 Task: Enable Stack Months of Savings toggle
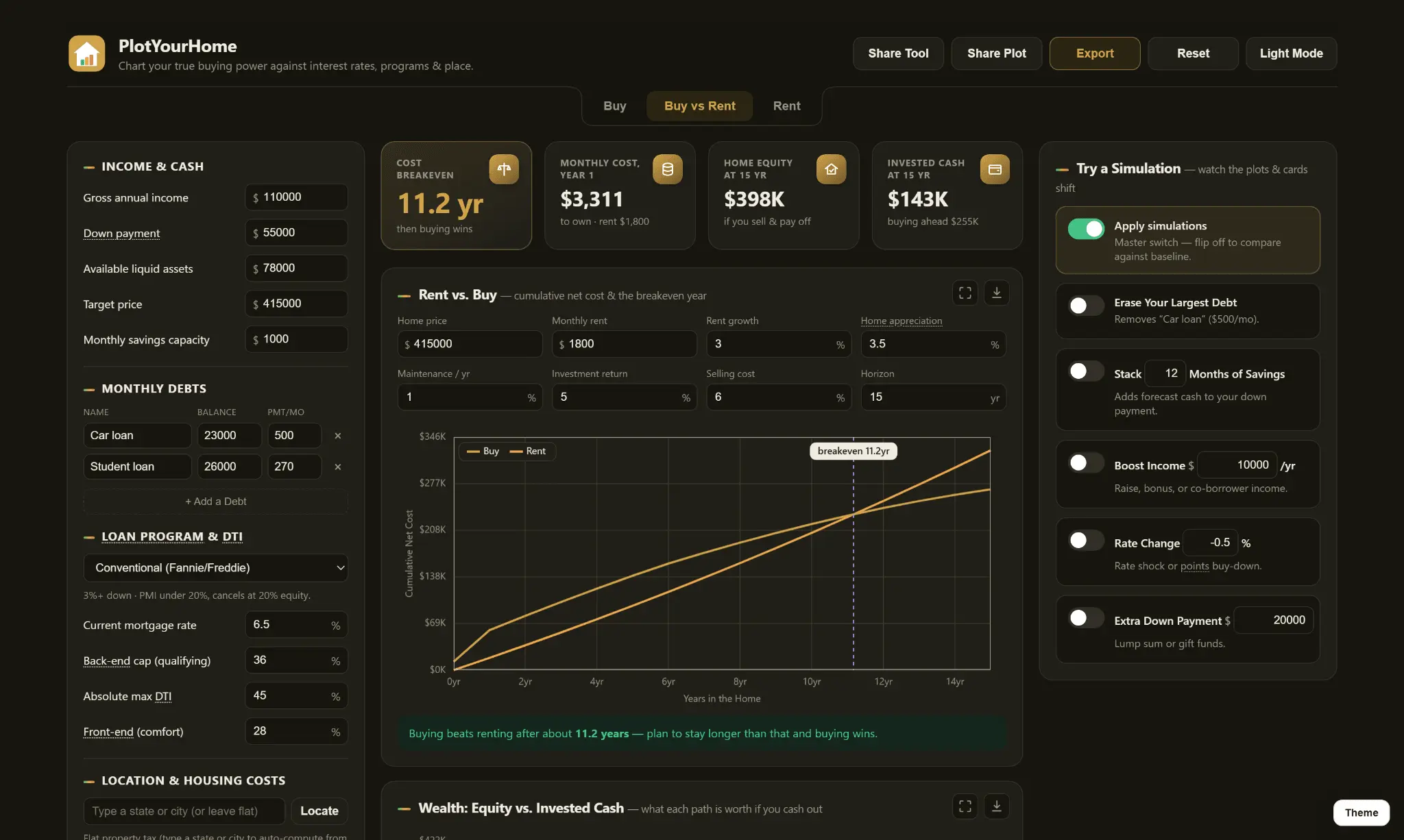1087,371
